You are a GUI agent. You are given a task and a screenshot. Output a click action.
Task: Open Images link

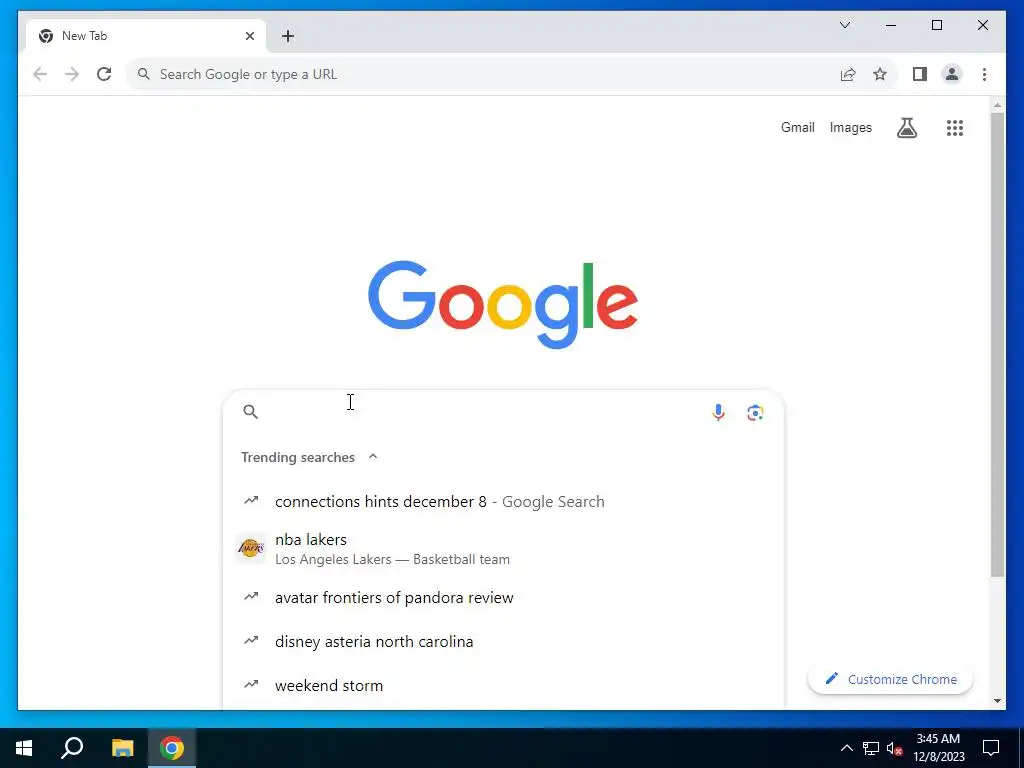point(850,127)
